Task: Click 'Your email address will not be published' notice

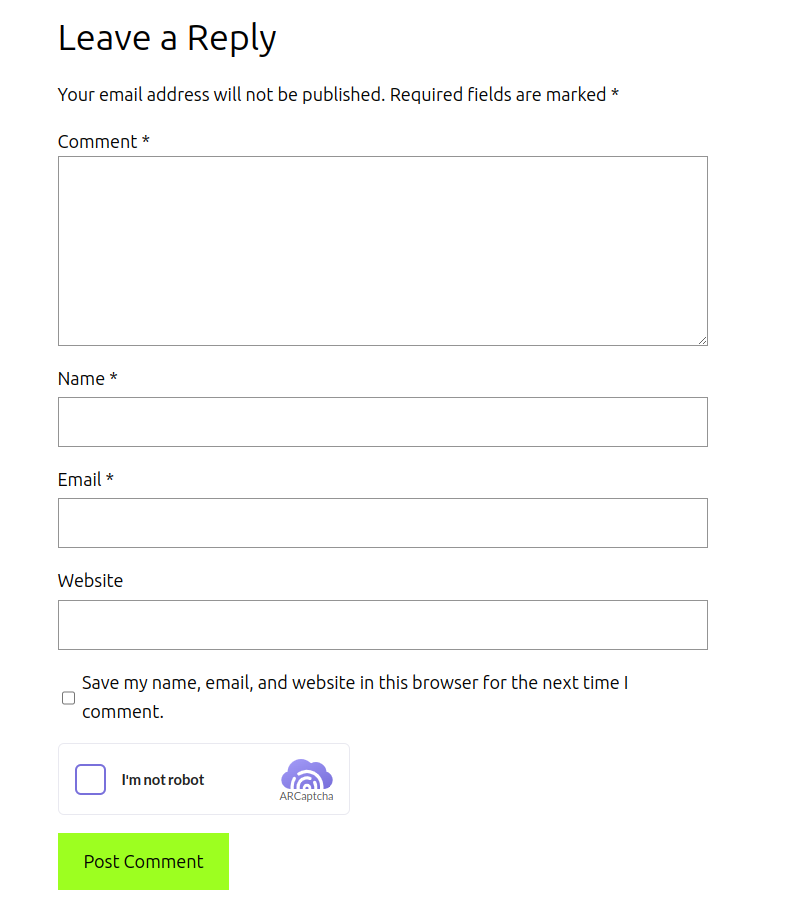Action: pos(221,94)
